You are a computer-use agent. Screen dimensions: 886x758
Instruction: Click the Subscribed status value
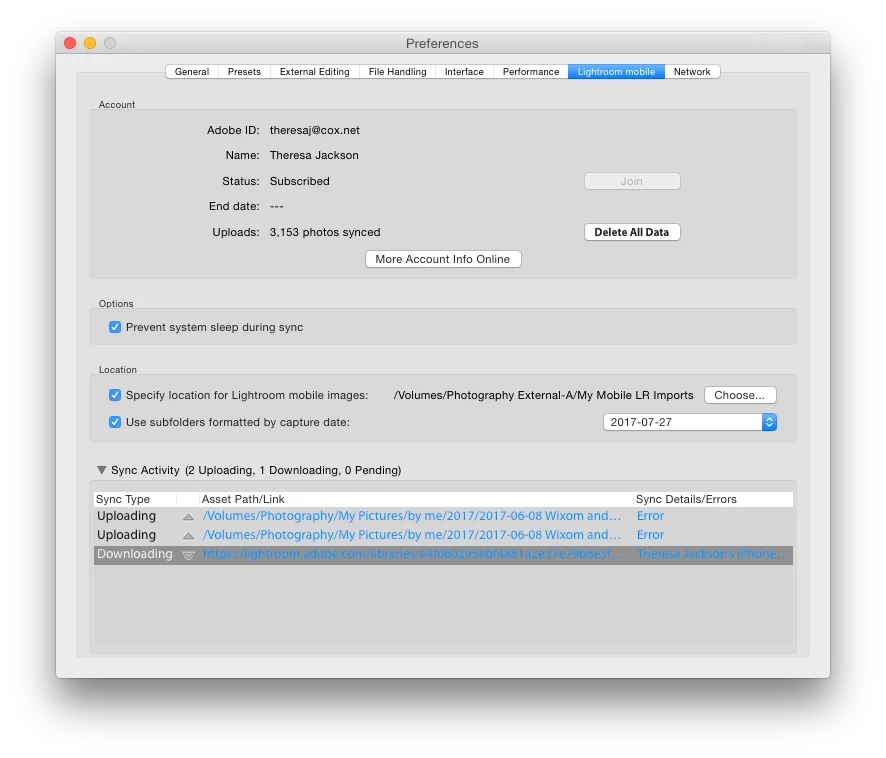299,181
